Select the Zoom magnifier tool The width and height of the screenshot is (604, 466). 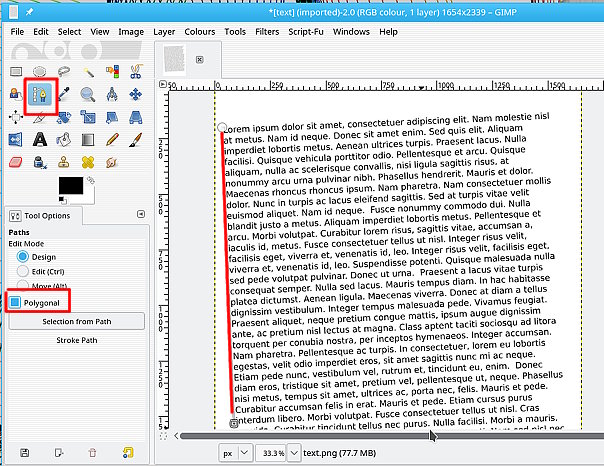88,94
